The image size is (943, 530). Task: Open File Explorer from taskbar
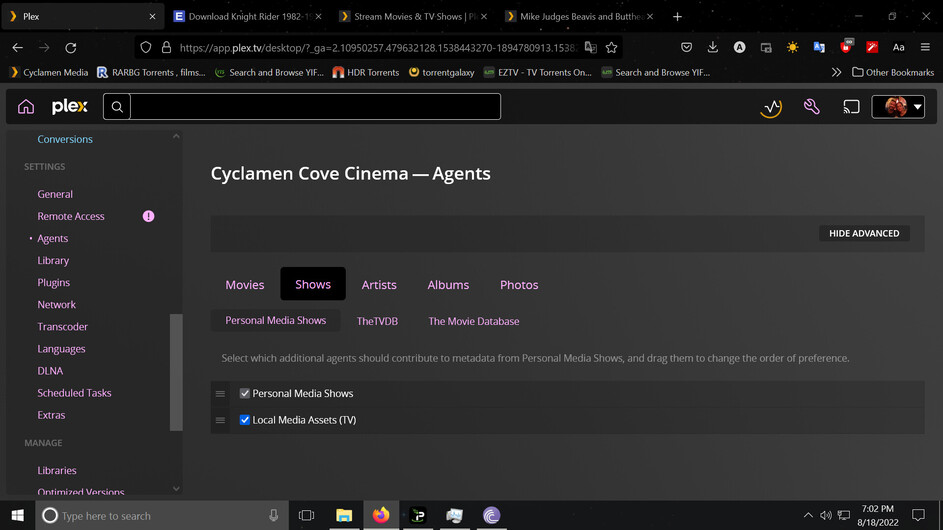(x=344, y=516)
